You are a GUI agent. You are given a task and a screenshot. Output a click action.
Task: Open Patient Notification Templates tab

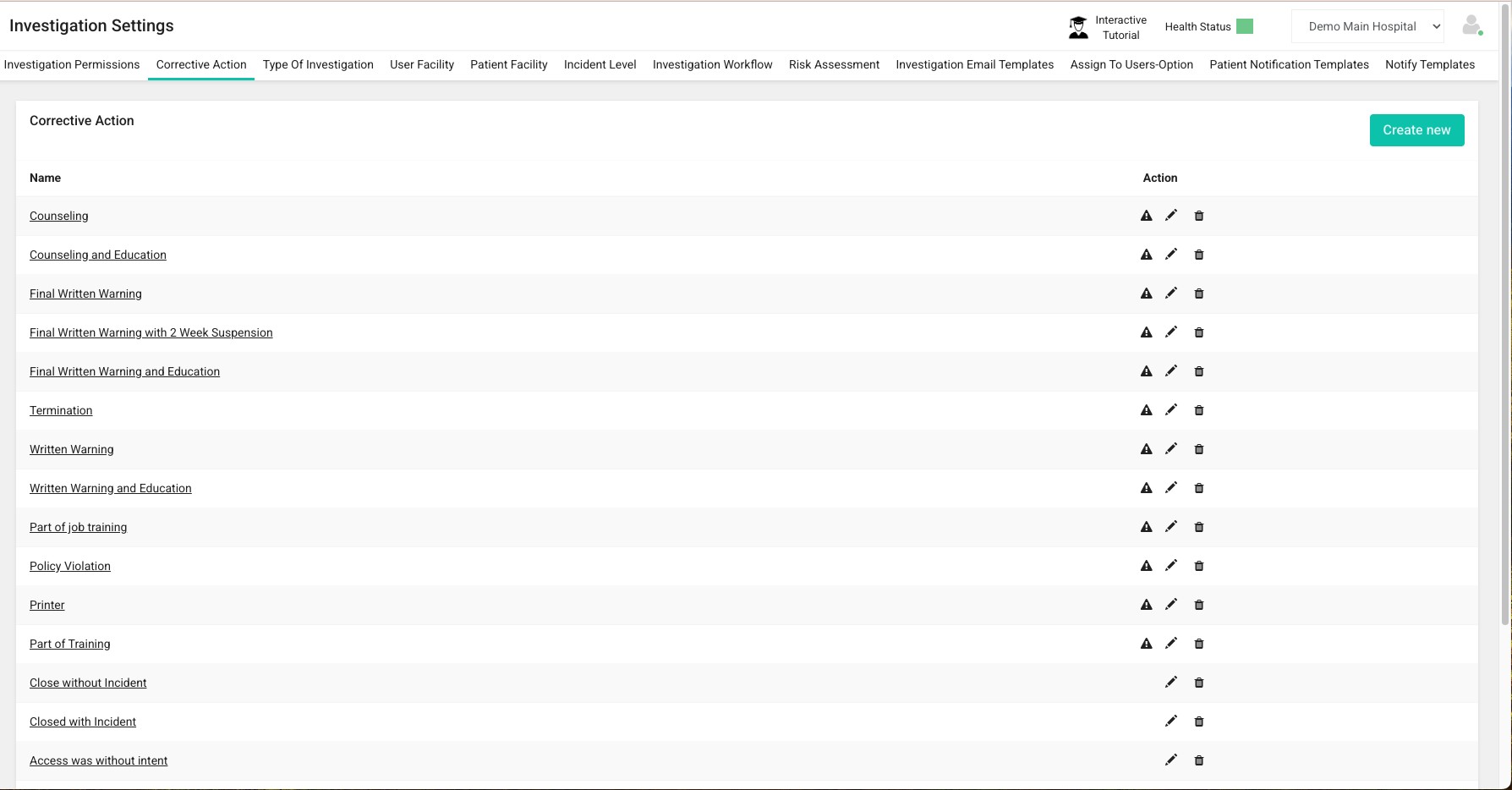click(1290, 64)
